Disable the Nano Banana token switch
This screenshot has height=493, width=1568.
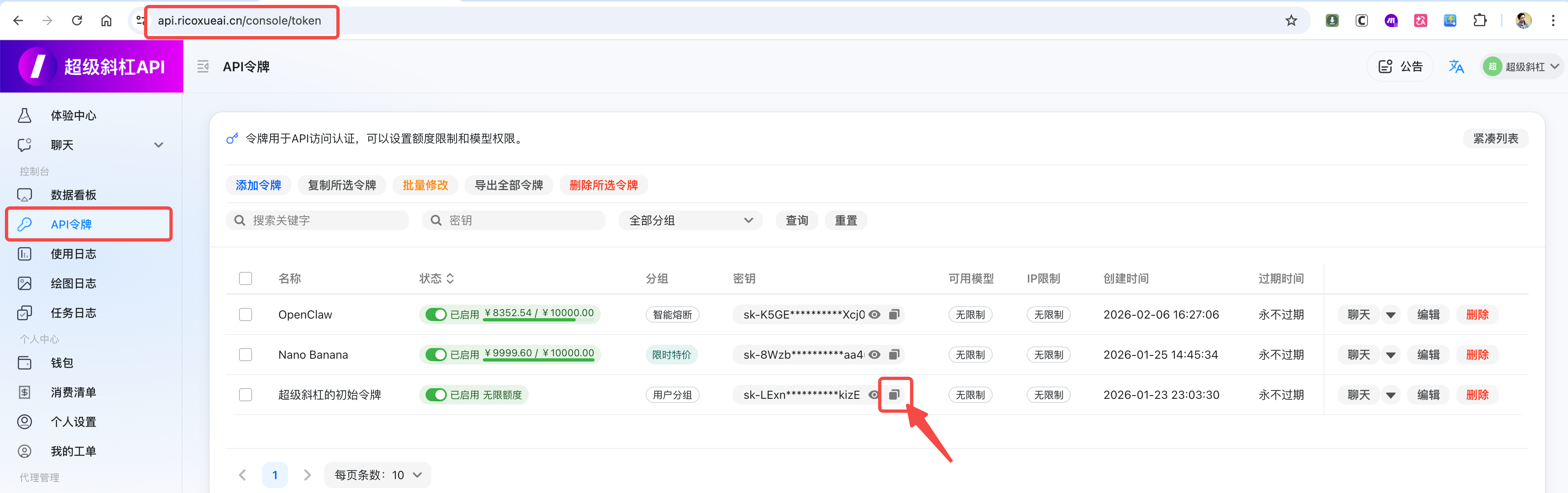click(x=436, y=355)
